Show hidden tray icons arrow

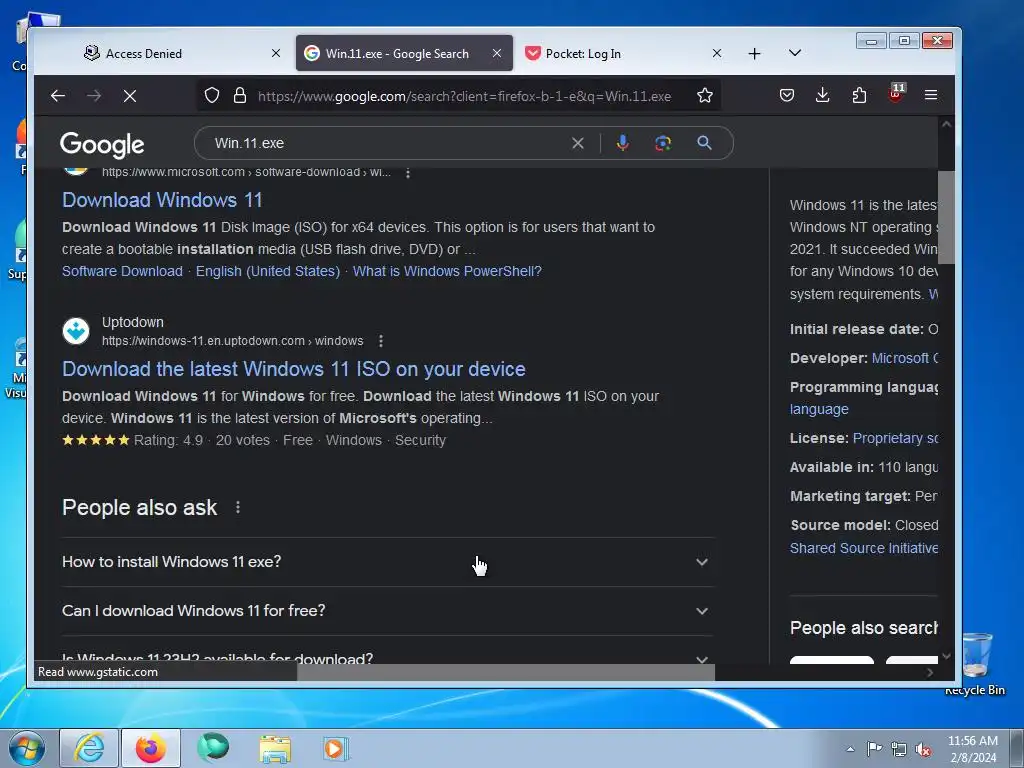click(850, 749)
